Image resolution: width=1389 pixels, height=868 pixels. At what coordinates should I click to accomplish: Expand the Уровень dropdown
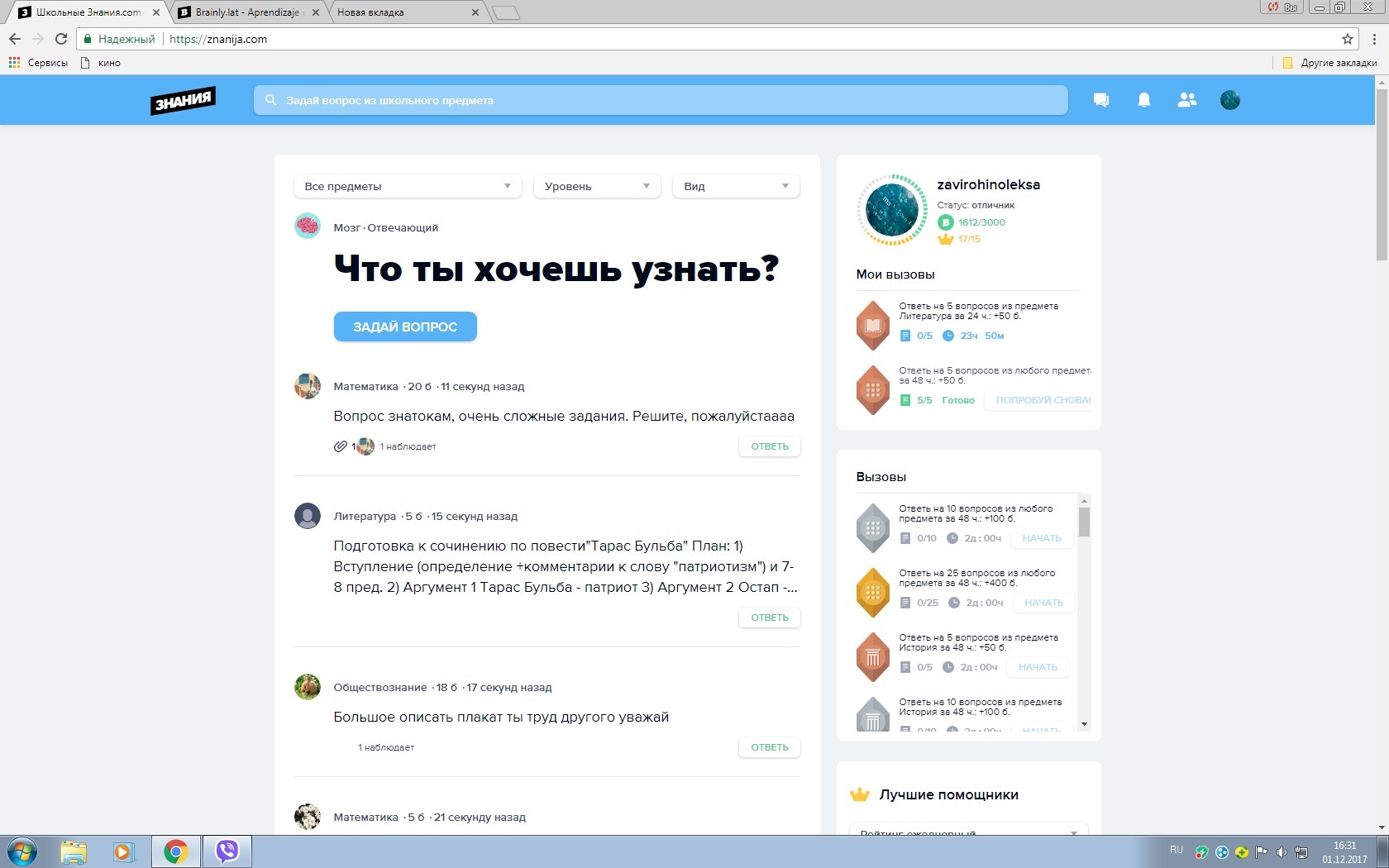[x=597, y=186]
